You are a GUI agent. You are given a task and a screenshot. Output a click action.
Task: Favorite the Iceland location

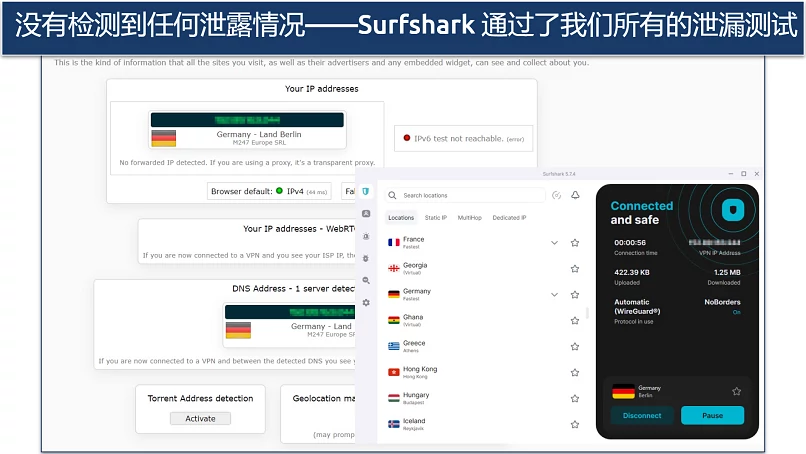(x=575, y=424)
